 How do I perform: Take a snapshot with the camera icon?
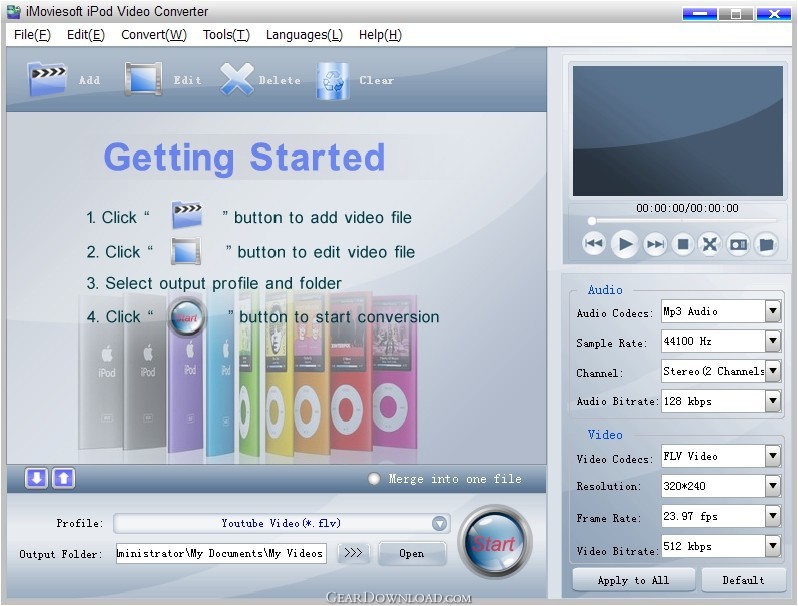coord(738,245)
